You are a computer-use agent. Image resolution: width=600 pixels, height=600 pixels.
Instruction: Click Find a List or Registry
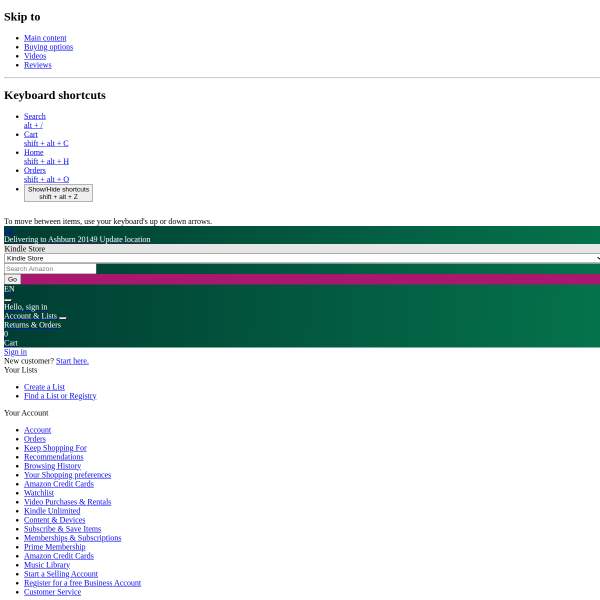[x=60, y=396]
